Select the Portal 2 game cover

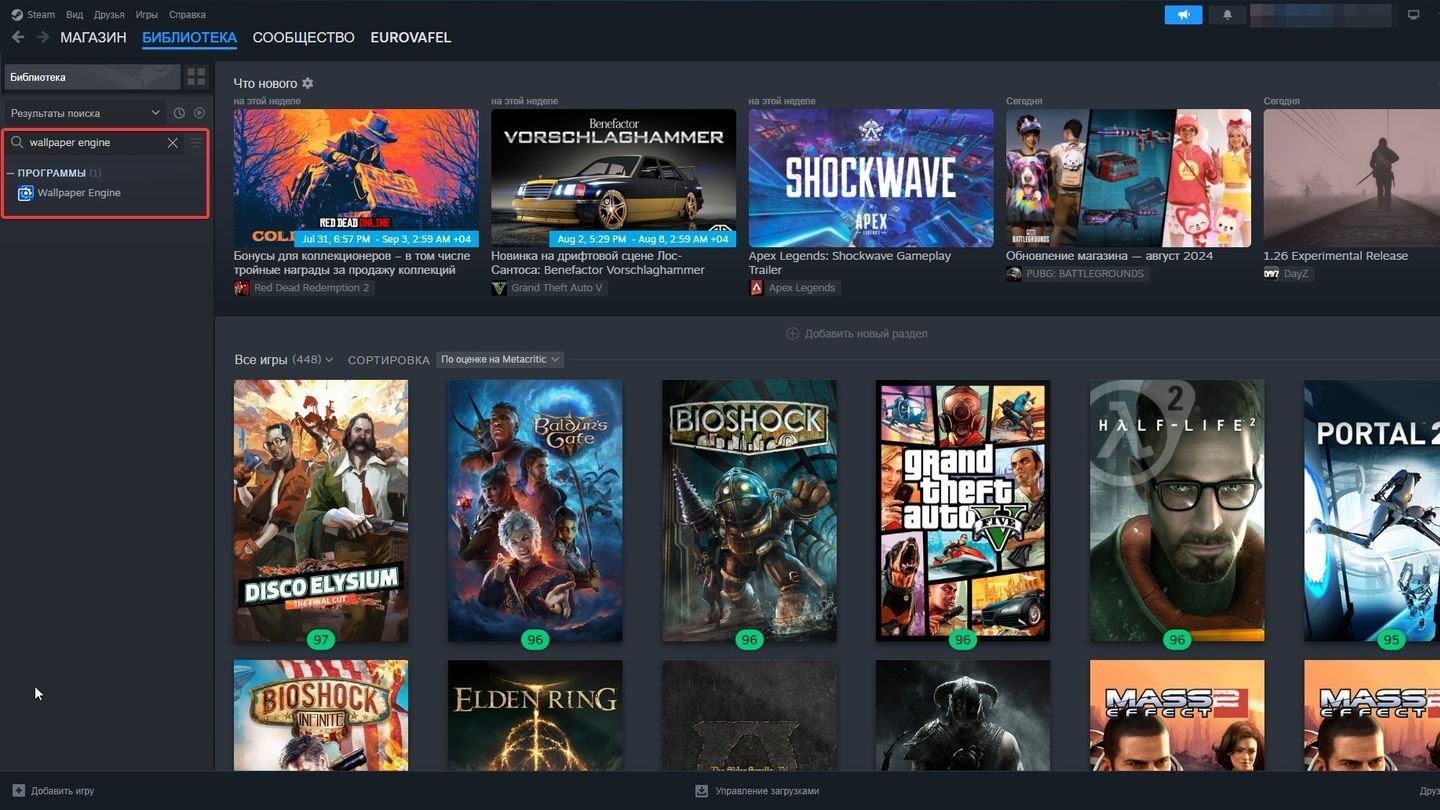[1372, 511]
